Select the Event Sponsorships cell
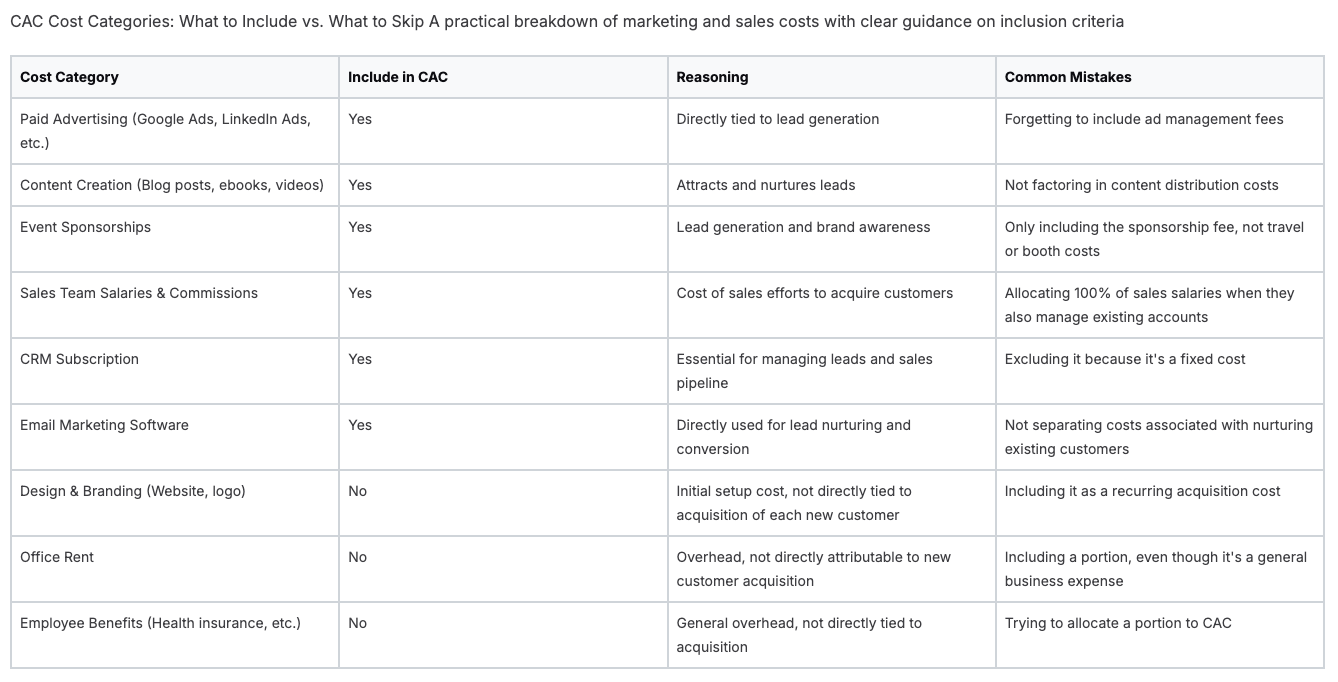This screenshot has width=1338, height=682. click(x=175, y=239)
